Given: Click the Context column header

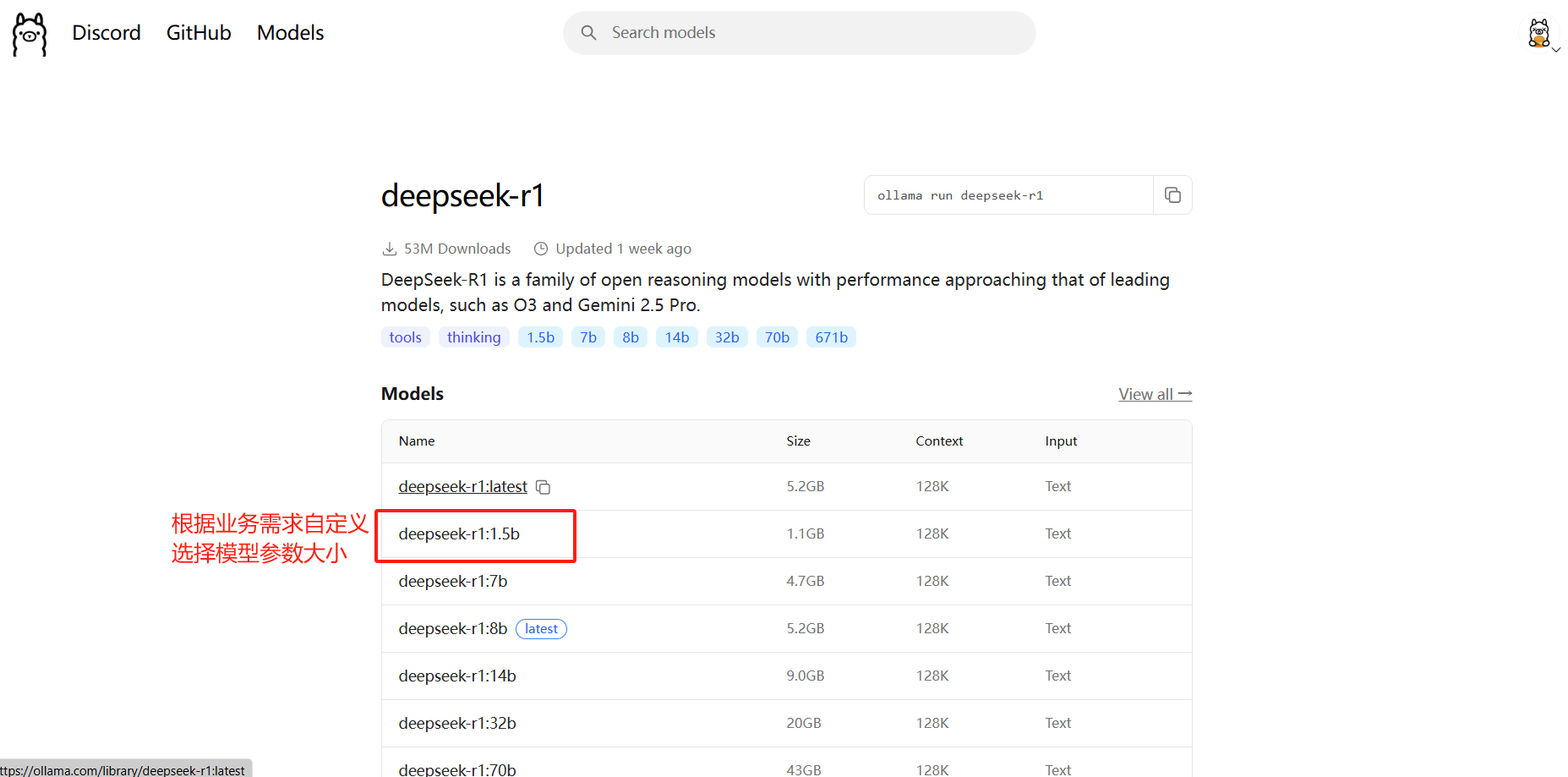Looking at the screenshot, I should tap(939, 441).
